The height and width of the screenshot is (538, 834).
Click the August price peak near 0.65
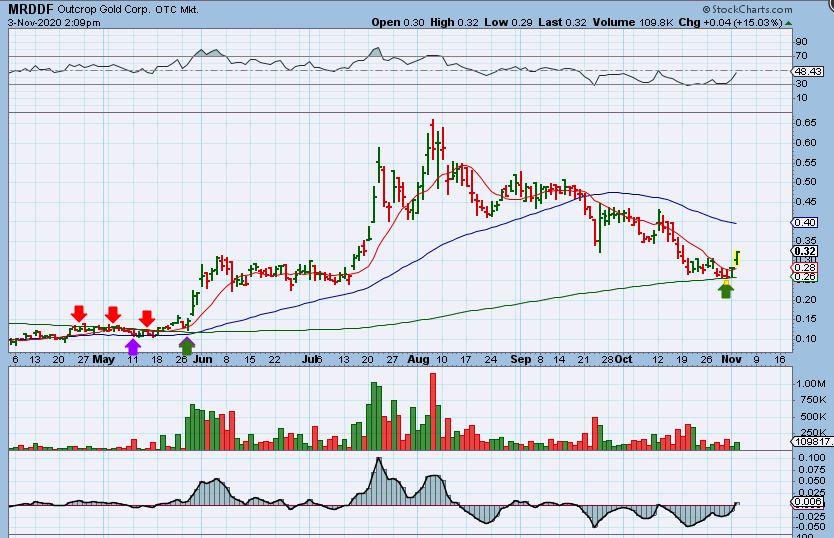tap(432, 123)
